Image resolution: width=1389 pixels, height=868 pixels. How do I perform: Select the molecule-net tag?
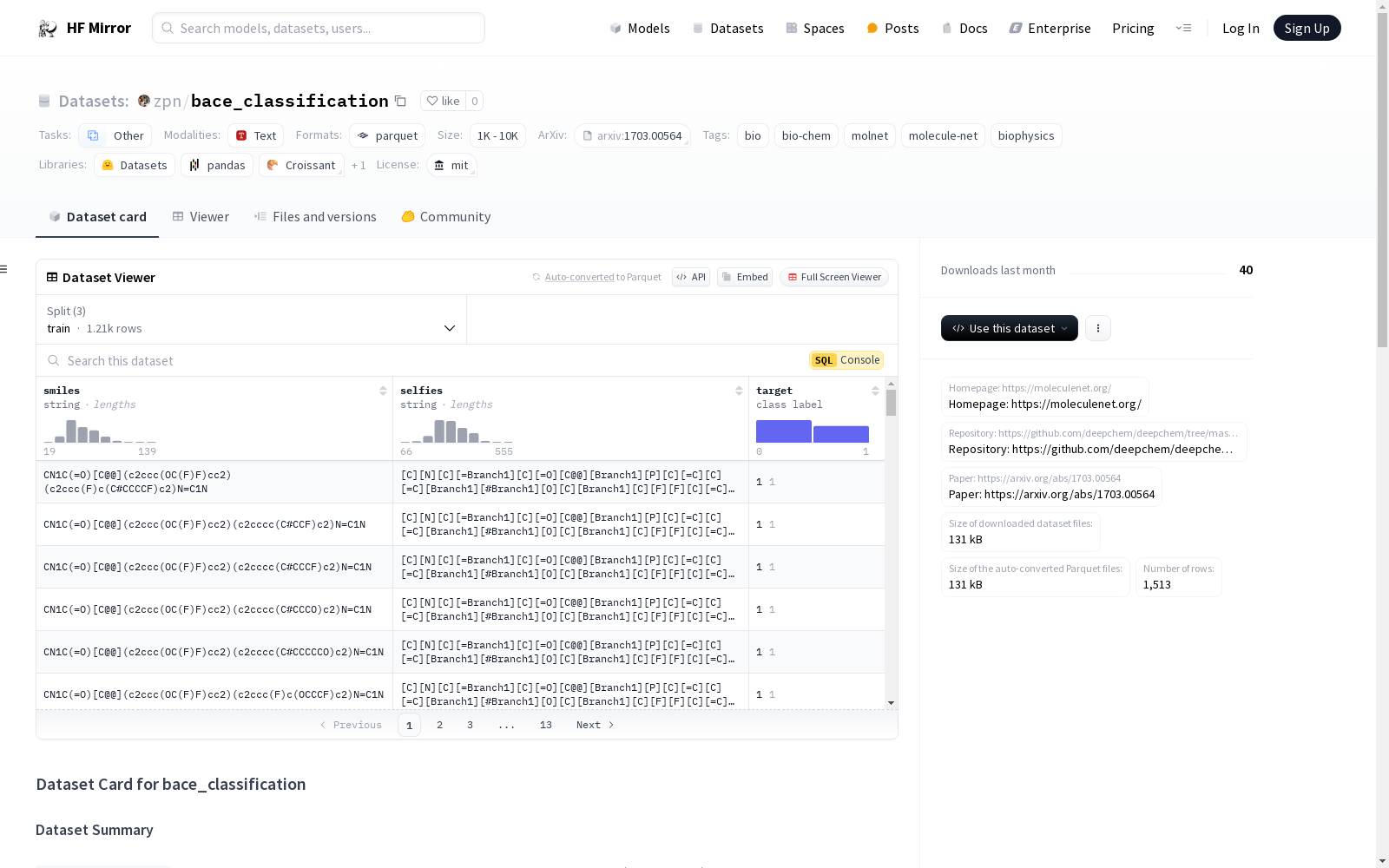tap(943, 135)
